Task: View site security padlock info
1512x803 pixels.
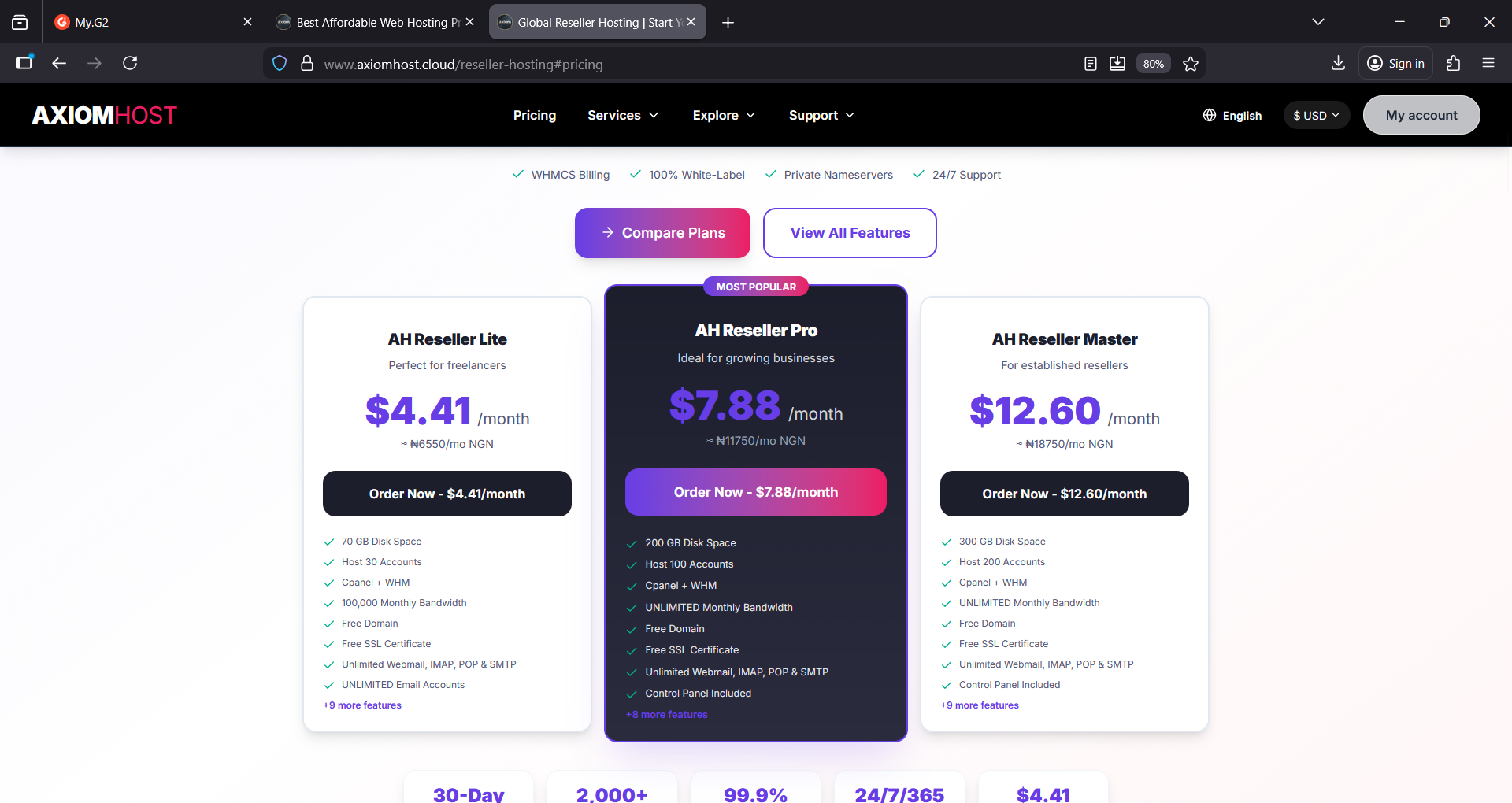Action: [x=307, y=64]
